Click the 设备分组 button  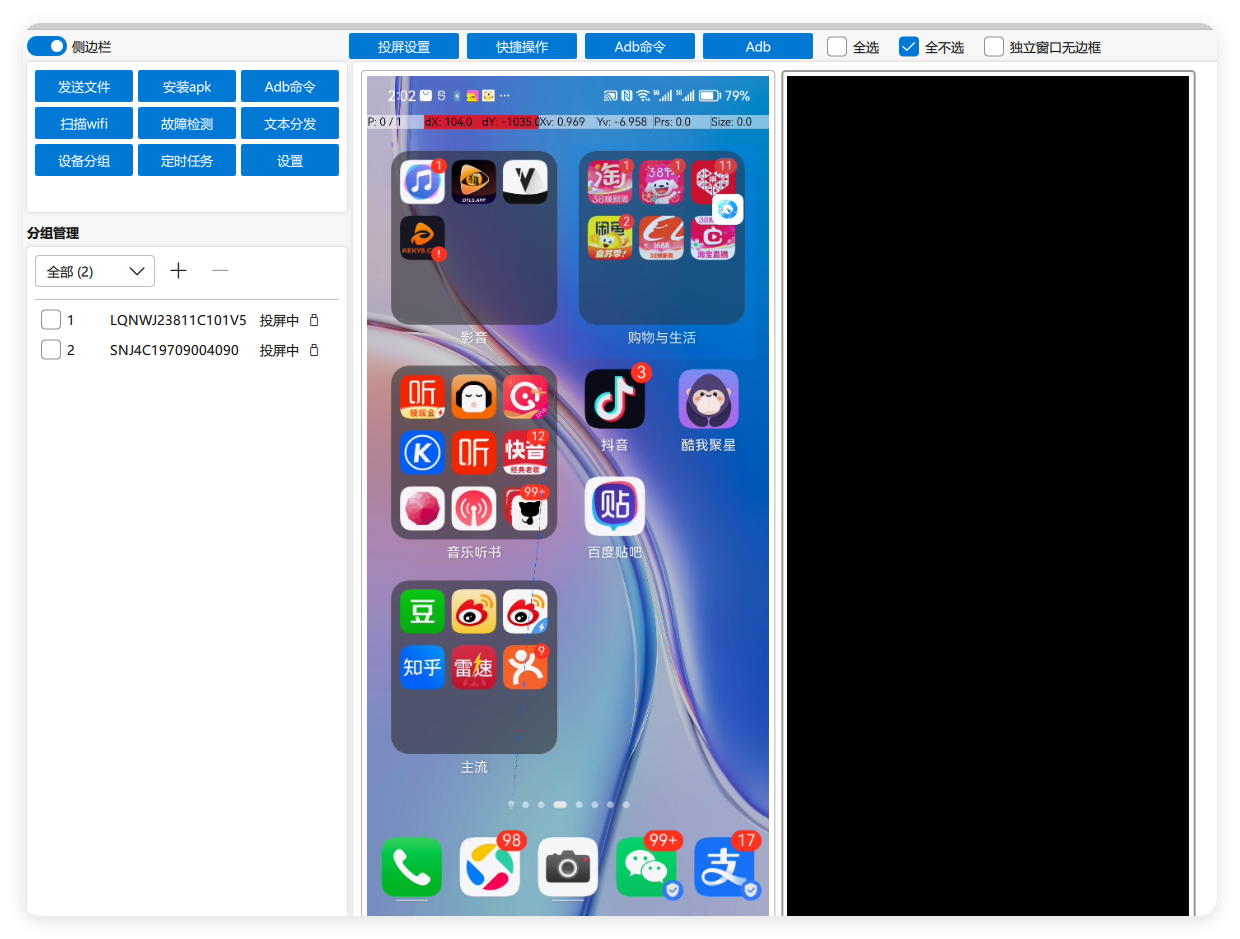click(84, 160)
